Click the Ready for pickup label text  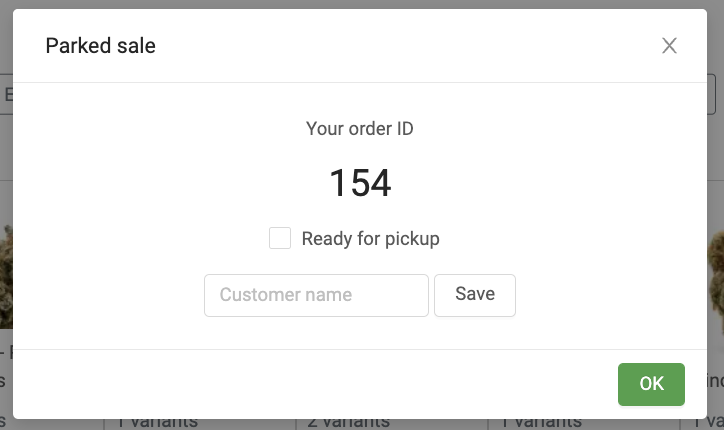tap(370, 239)
